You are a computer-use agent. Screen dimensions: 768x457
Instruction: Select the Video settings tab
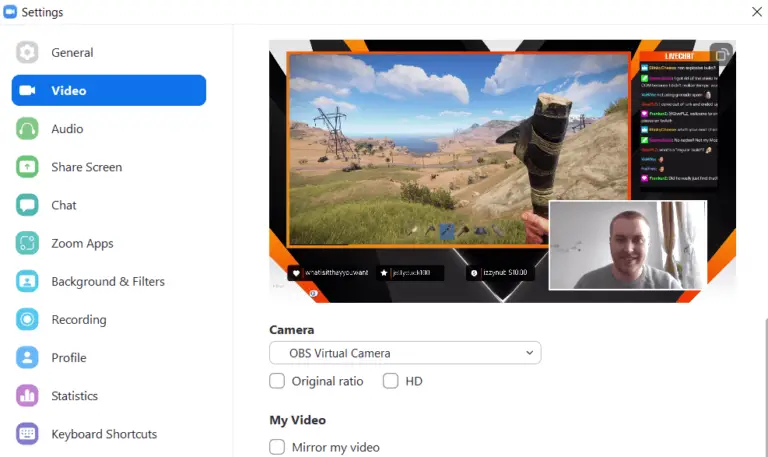pos(109,91)
